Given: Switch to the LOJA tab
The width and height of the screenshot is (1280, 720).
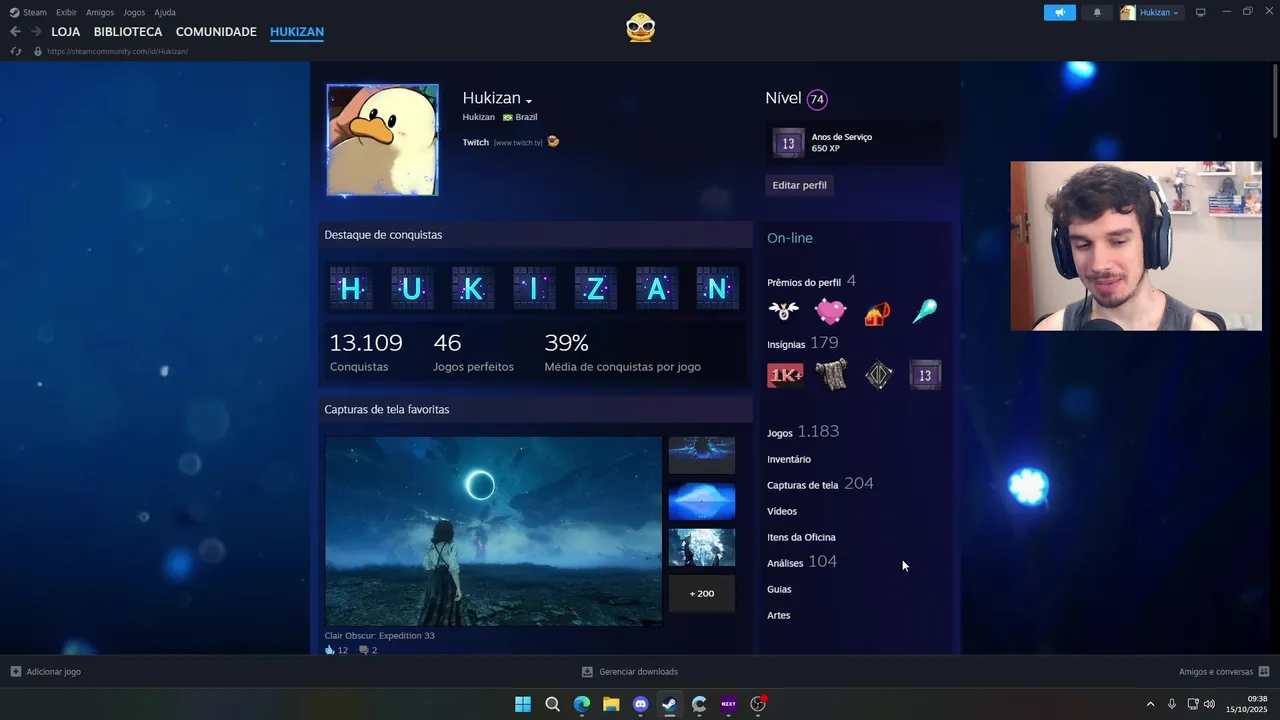Looking at the screenshot, I should (x=66, y=32).
